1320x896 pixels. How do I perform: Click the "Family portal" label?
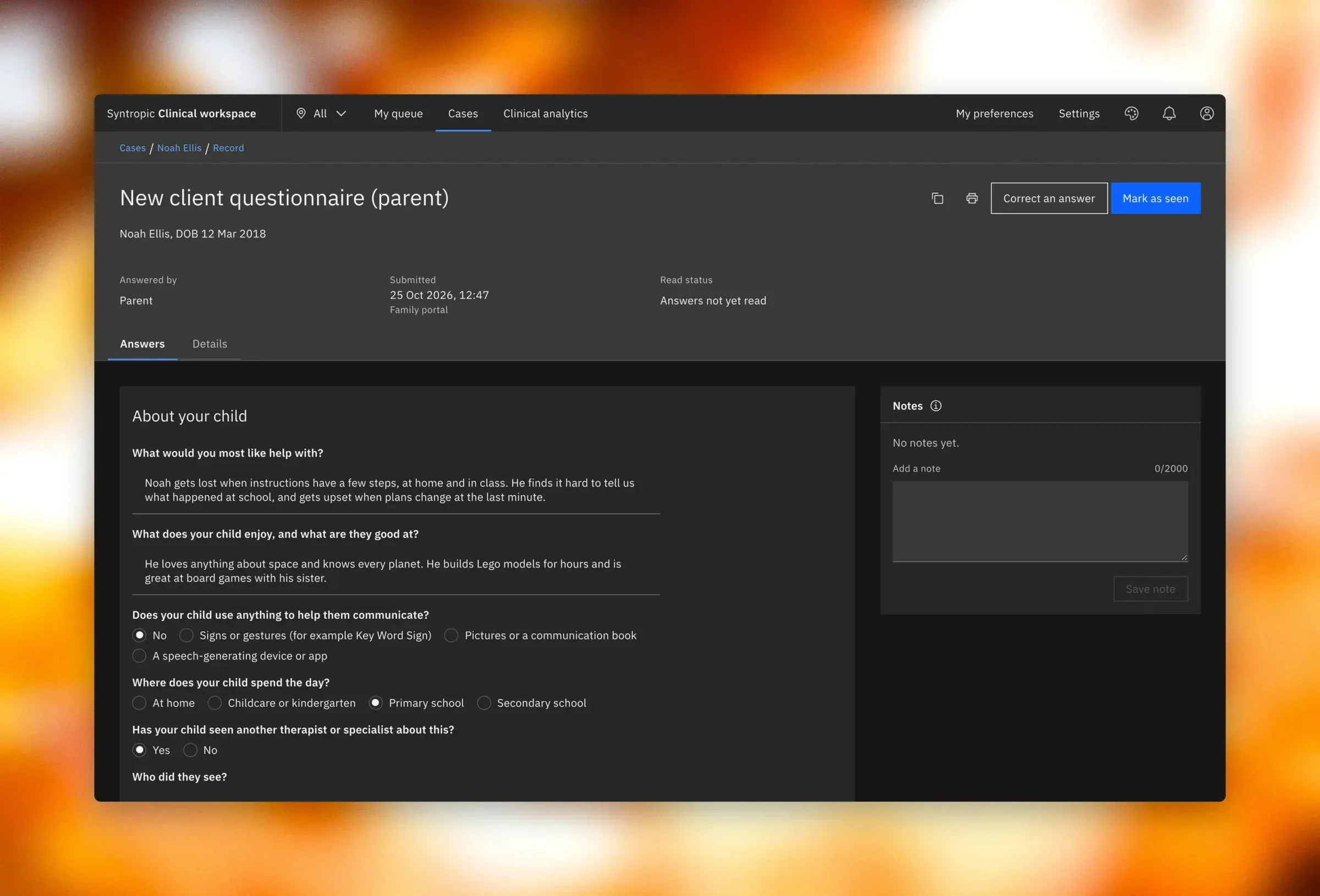point(419,310)
